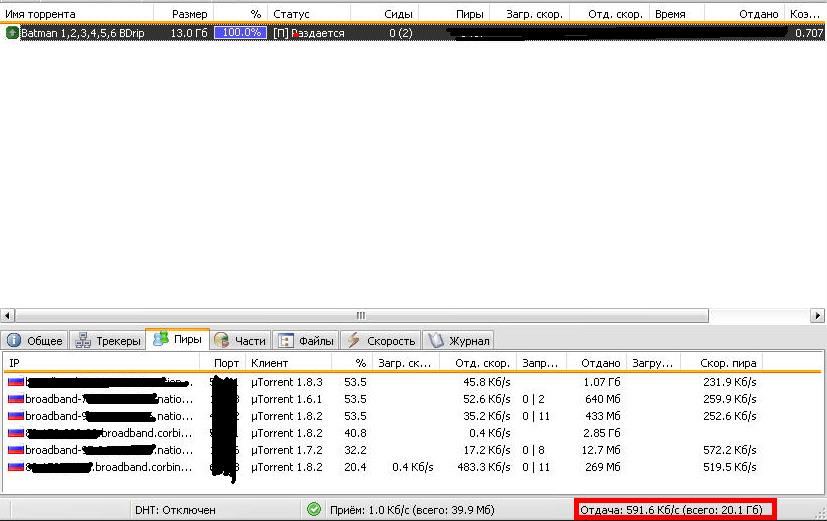Click the notepad icon on Журнал tab
This screenshot has width=827, height=521.
tap(436, 340)
